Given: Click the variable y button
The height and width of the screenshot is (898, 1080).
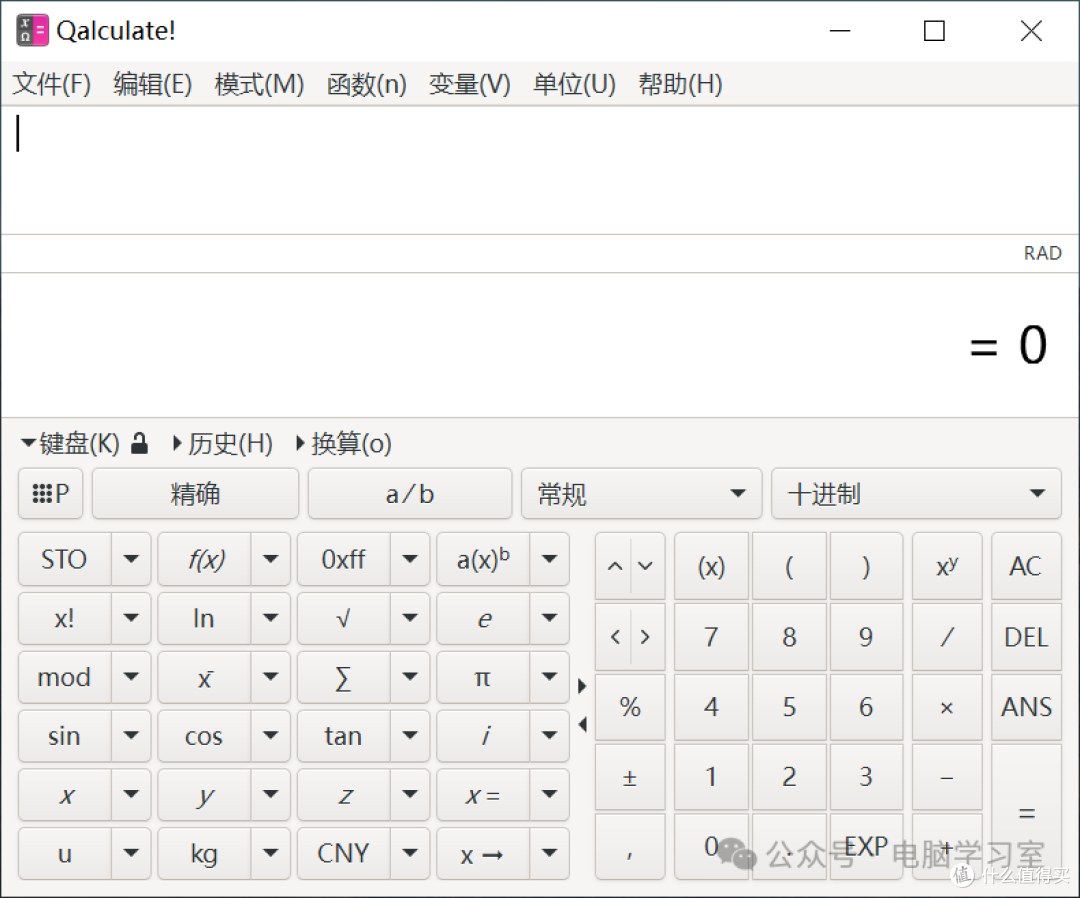Looking at the screenshot, I should point(205,795).
